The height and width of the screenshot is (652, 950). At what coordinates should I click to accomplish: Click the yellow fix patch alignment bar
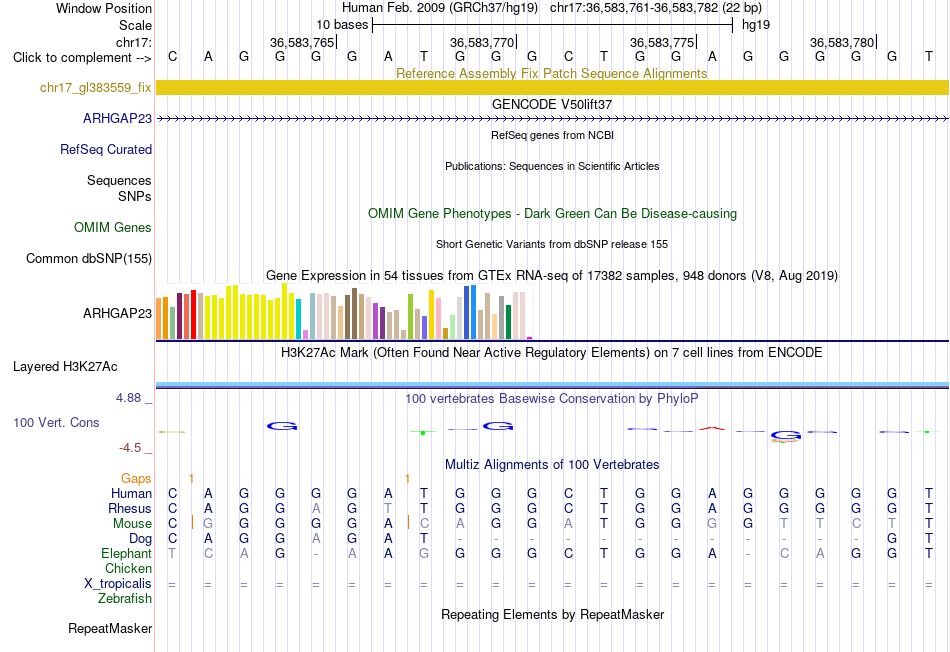click(x=552, y=87)
